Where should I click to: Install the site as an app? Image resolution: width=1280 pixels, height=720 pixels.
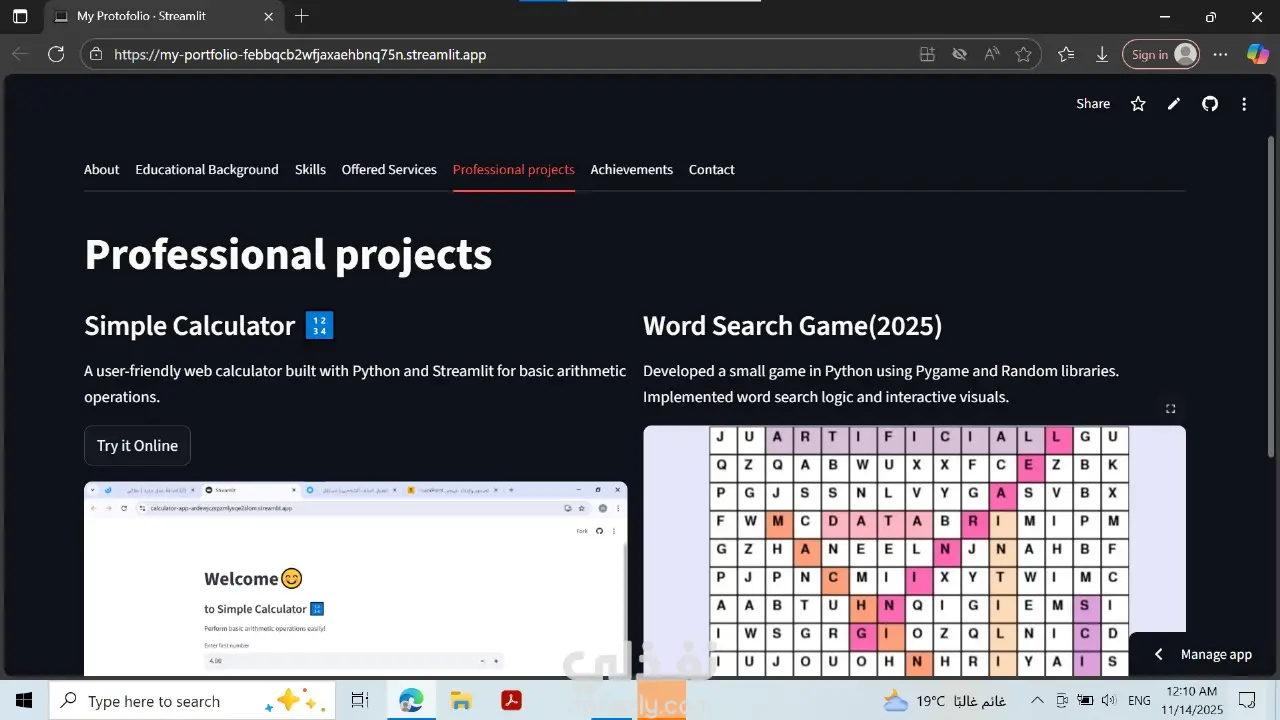click(927, 55)
